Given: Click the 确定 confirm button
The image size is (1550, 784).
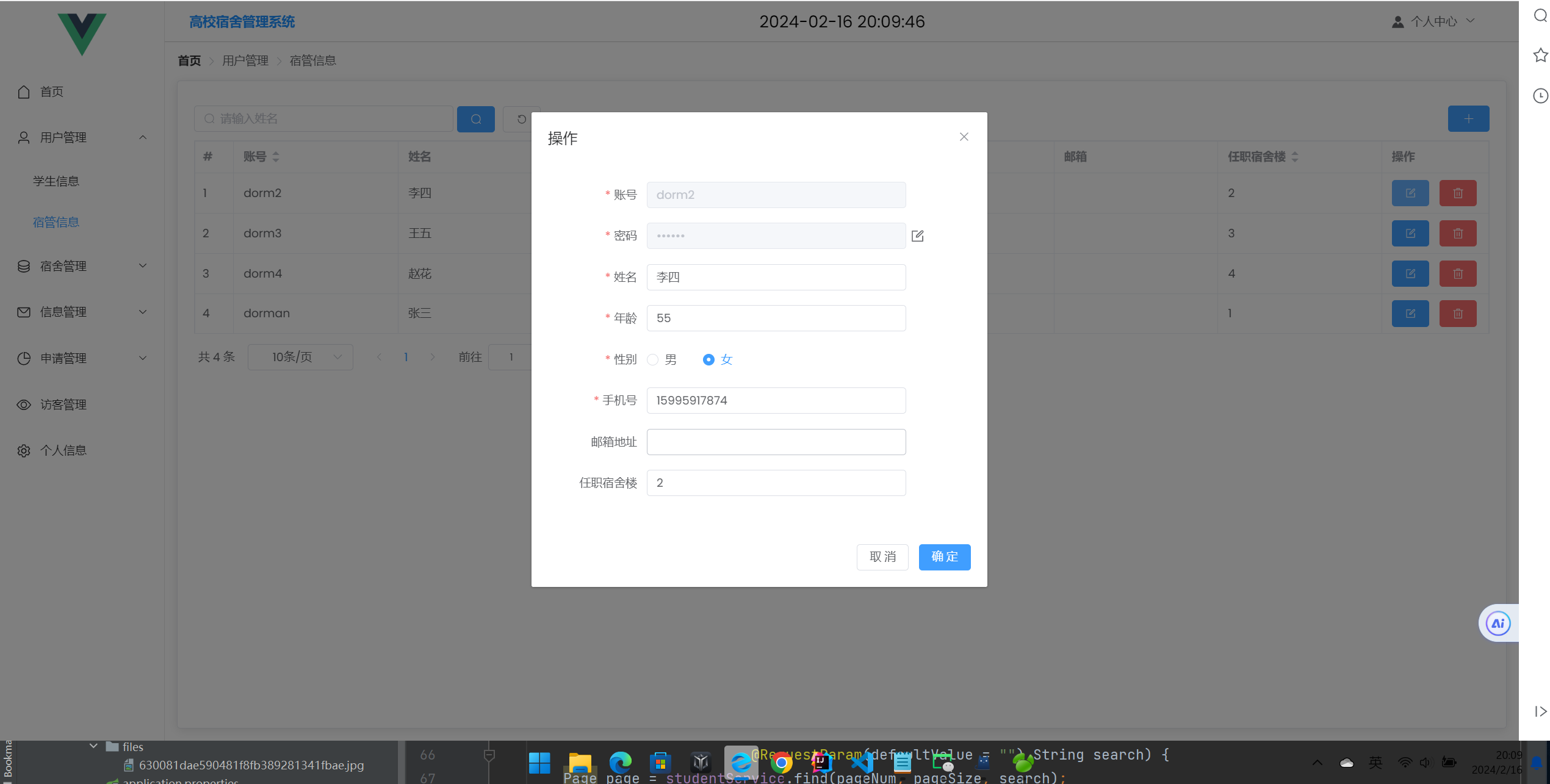Looking at the screenshot, I should tap(944, 556).
